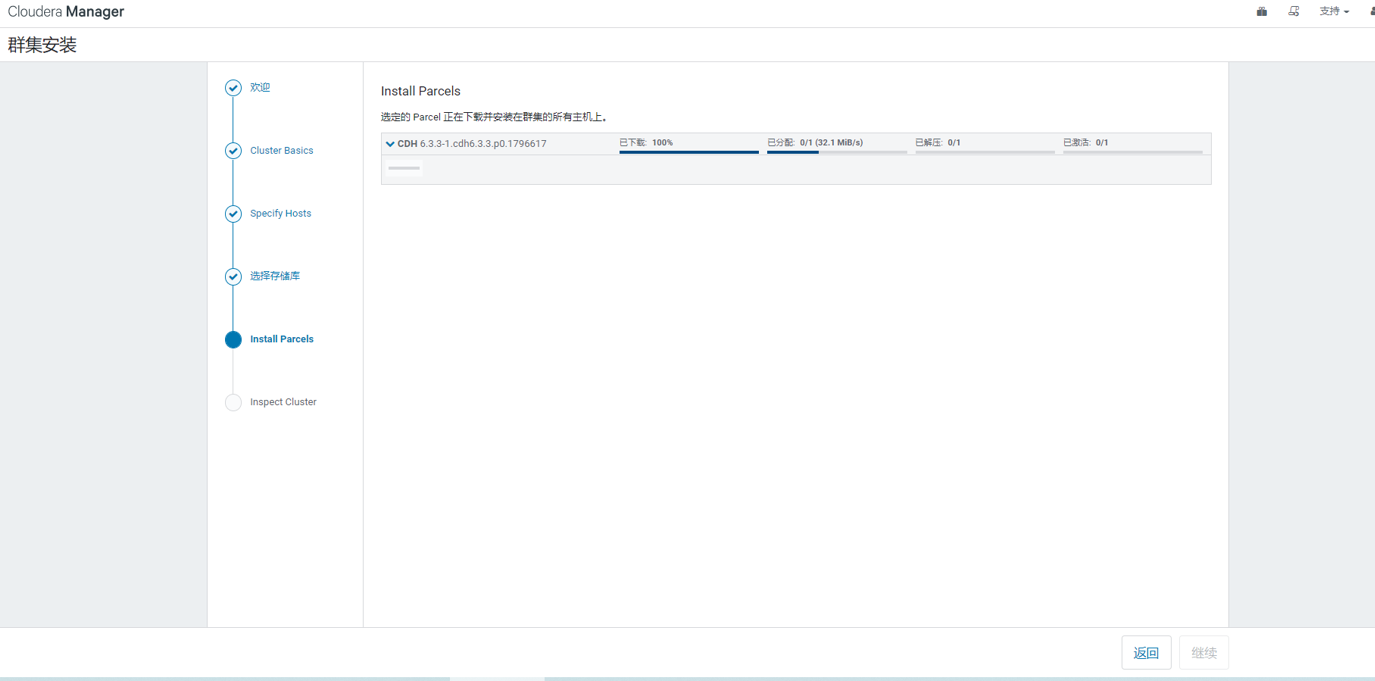Image resolution: width=1375 pixels, height=681 pixels.
Task: Click the Specify Hosts checkmark icon
Action: coord(233,214)
